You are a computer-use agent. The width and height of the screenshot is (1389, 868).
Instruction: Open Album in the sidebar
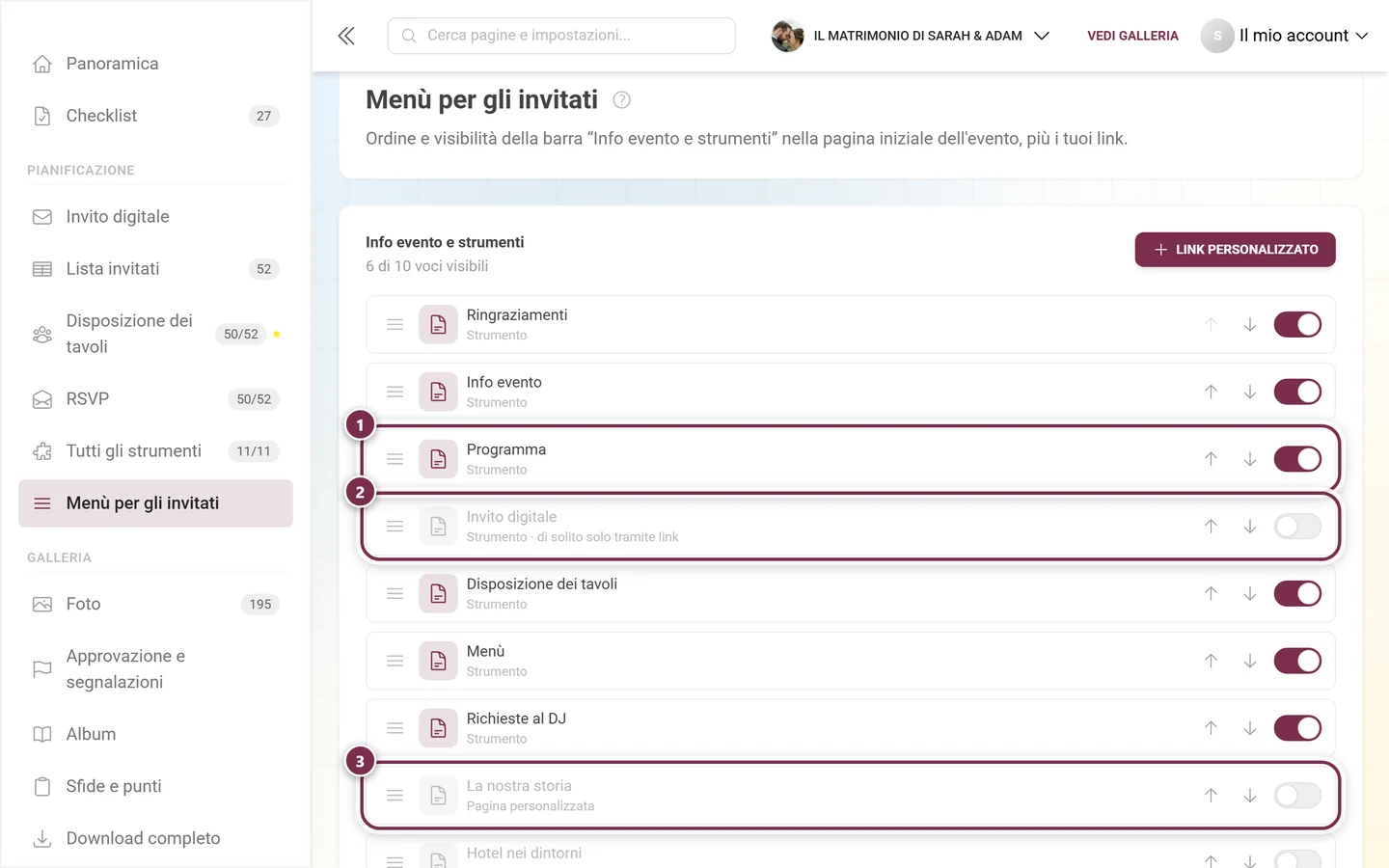pyautogui.click(x=155, y=735)
